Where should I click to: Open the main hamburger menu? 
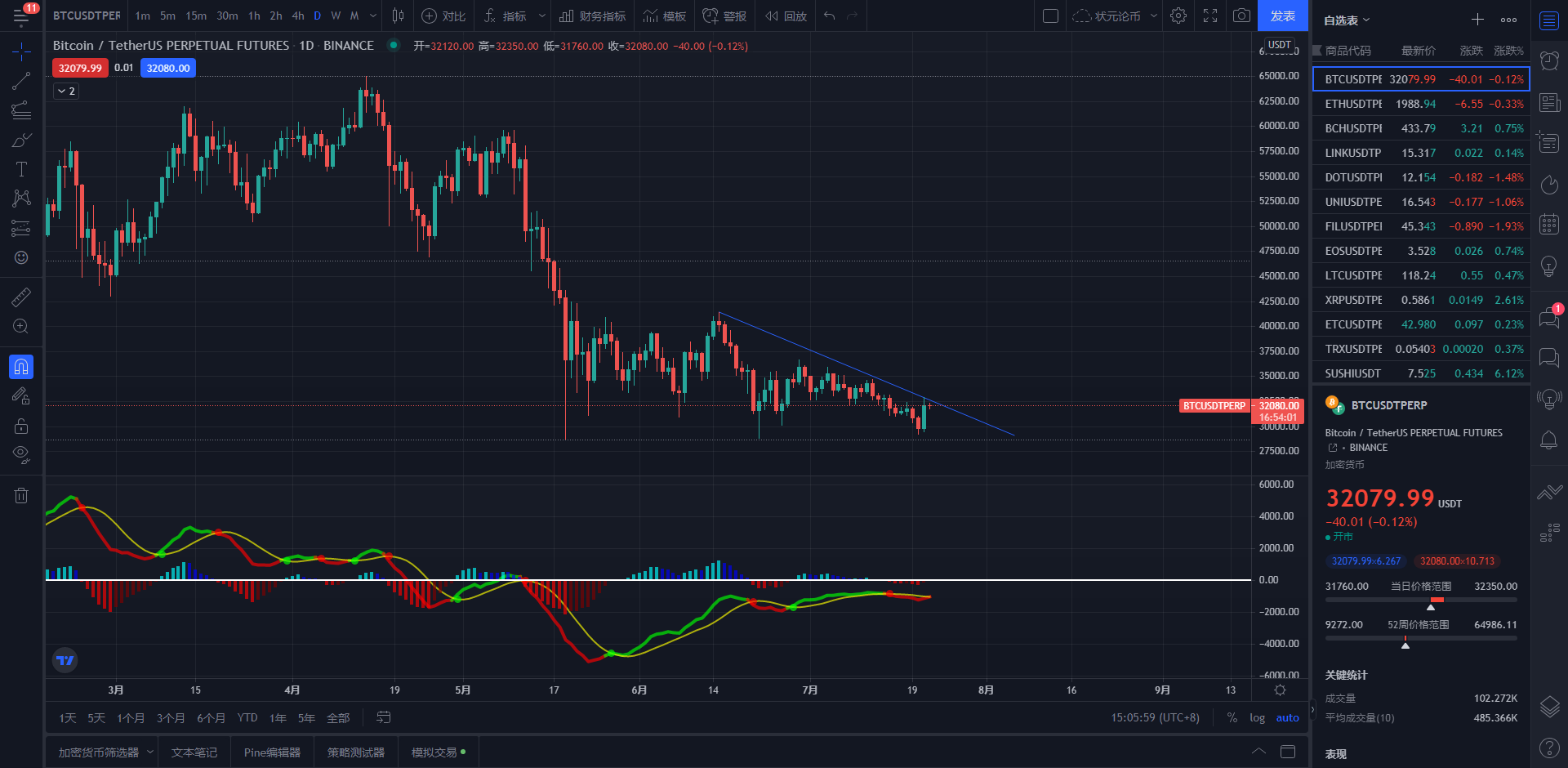pyautogui.click(x=21, y=16)
